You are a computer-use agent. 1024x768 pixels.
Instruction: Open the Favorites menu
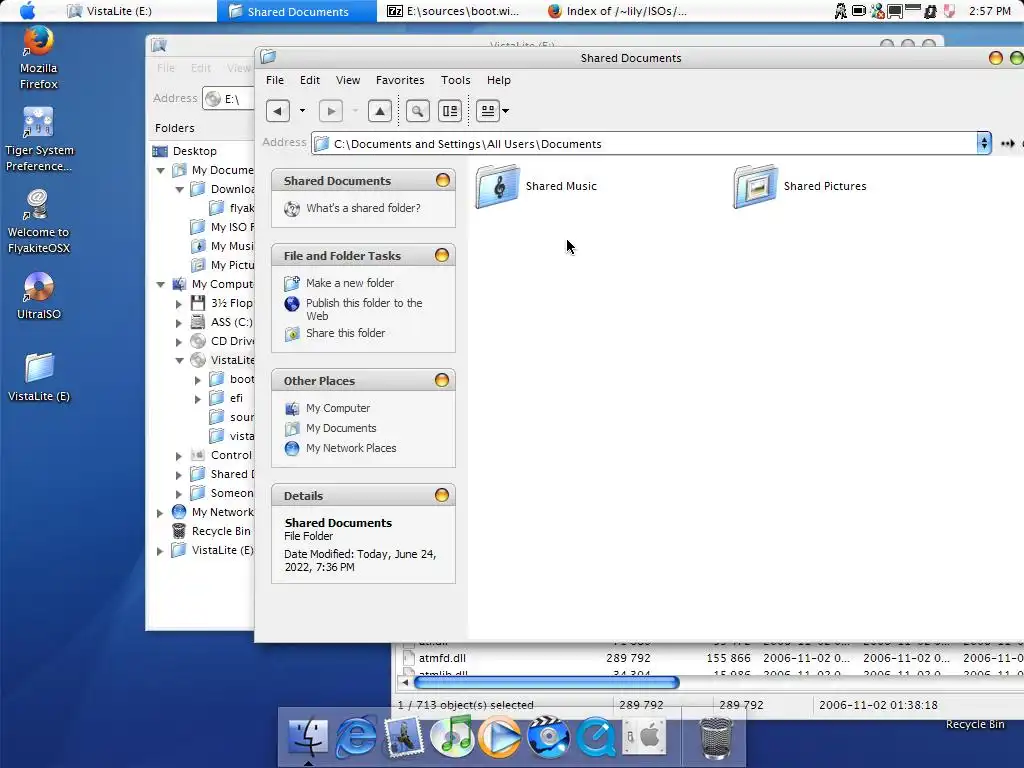[400, 80]
